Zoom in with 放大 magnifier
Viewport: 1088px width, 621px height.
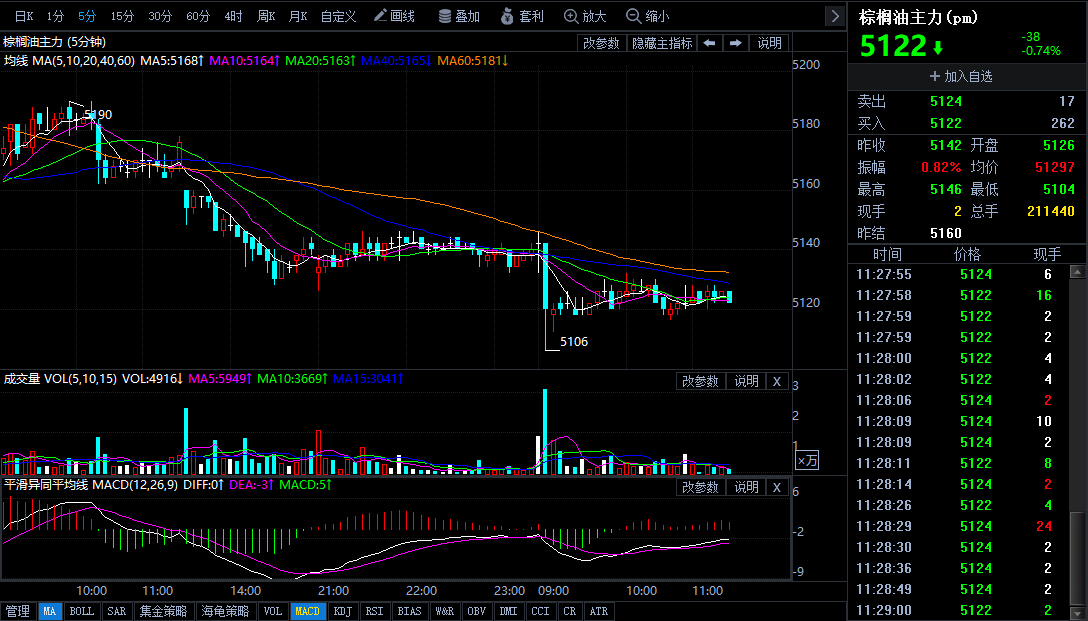pos(586,16)
